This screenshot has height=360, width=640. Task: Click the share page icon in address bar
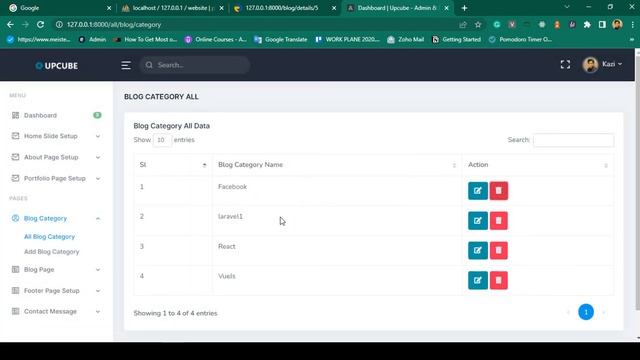point(463,25)
